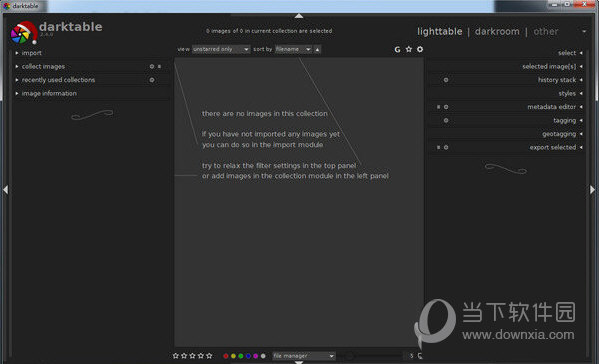Collapse right panel with edge arrow
The height and width of the screenshot is (364, 599).
(x=593, y=189)
